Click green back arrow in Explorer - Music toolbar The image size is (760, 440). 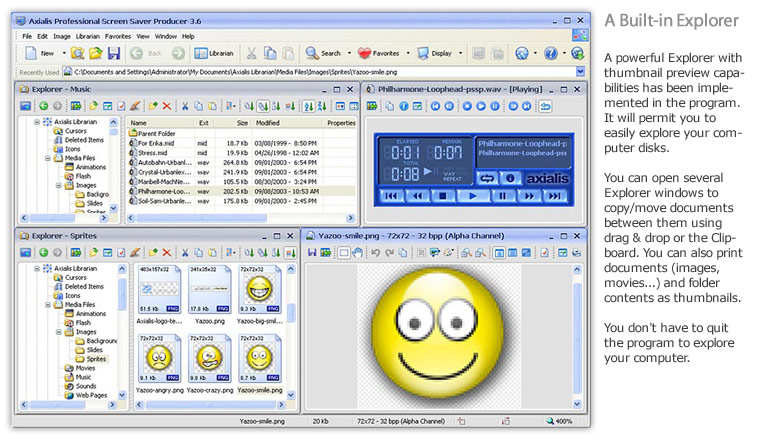click(44, 106)
